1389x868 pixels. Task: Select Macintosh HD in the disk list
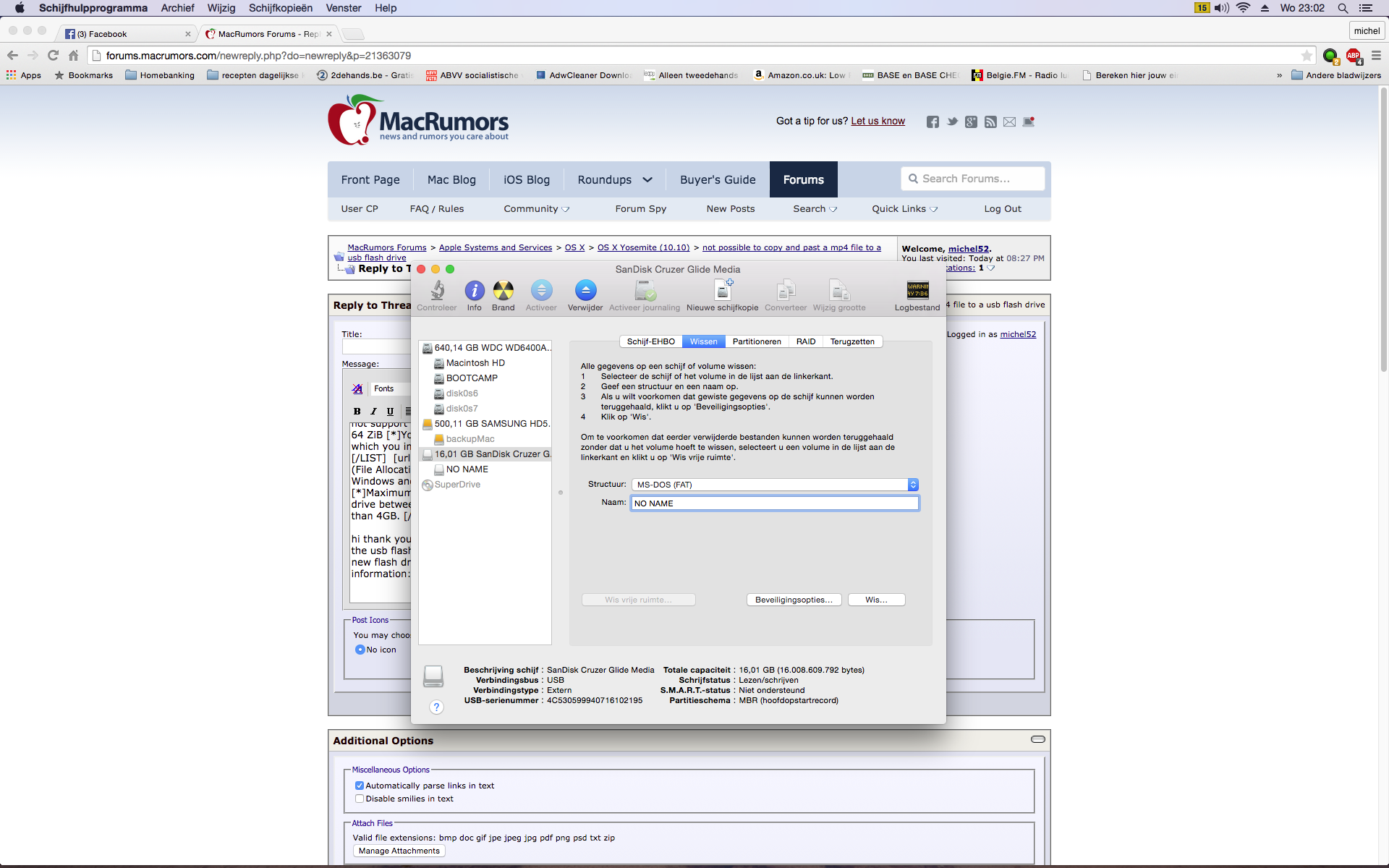(x=475, y=363)
